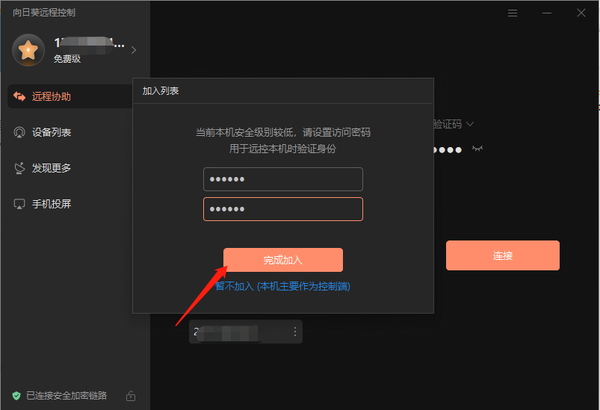Click the 远程协助 arrows icon

19,96
